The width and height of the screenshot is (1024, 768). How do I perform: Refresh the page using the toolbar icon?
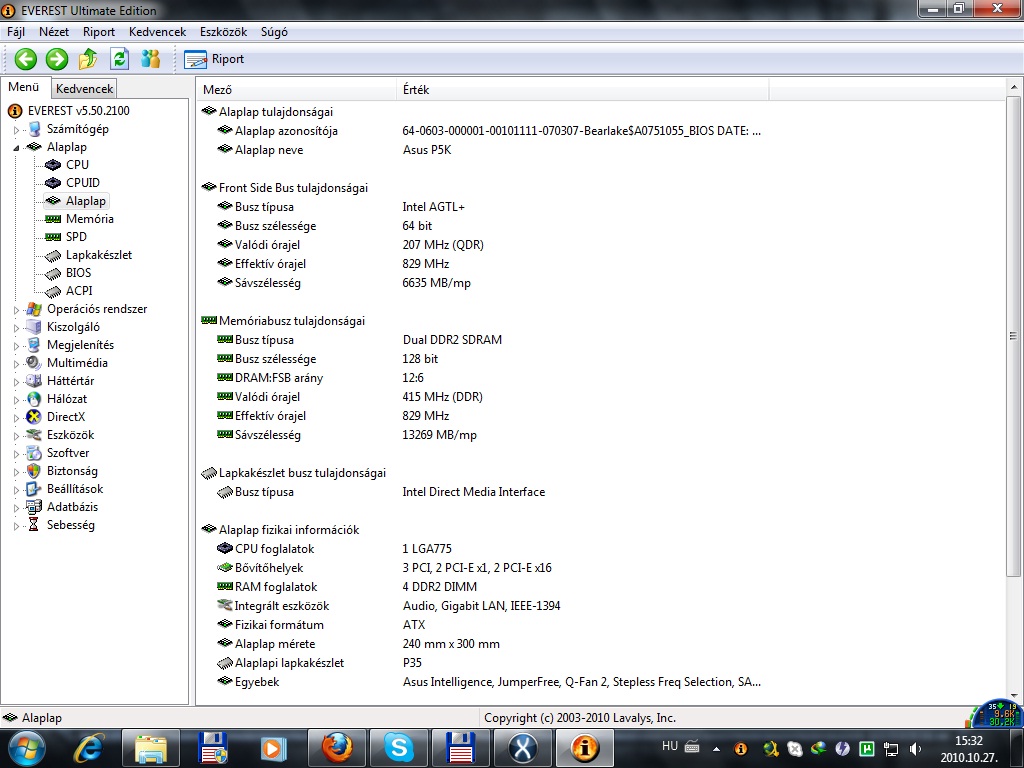point(120,59)
